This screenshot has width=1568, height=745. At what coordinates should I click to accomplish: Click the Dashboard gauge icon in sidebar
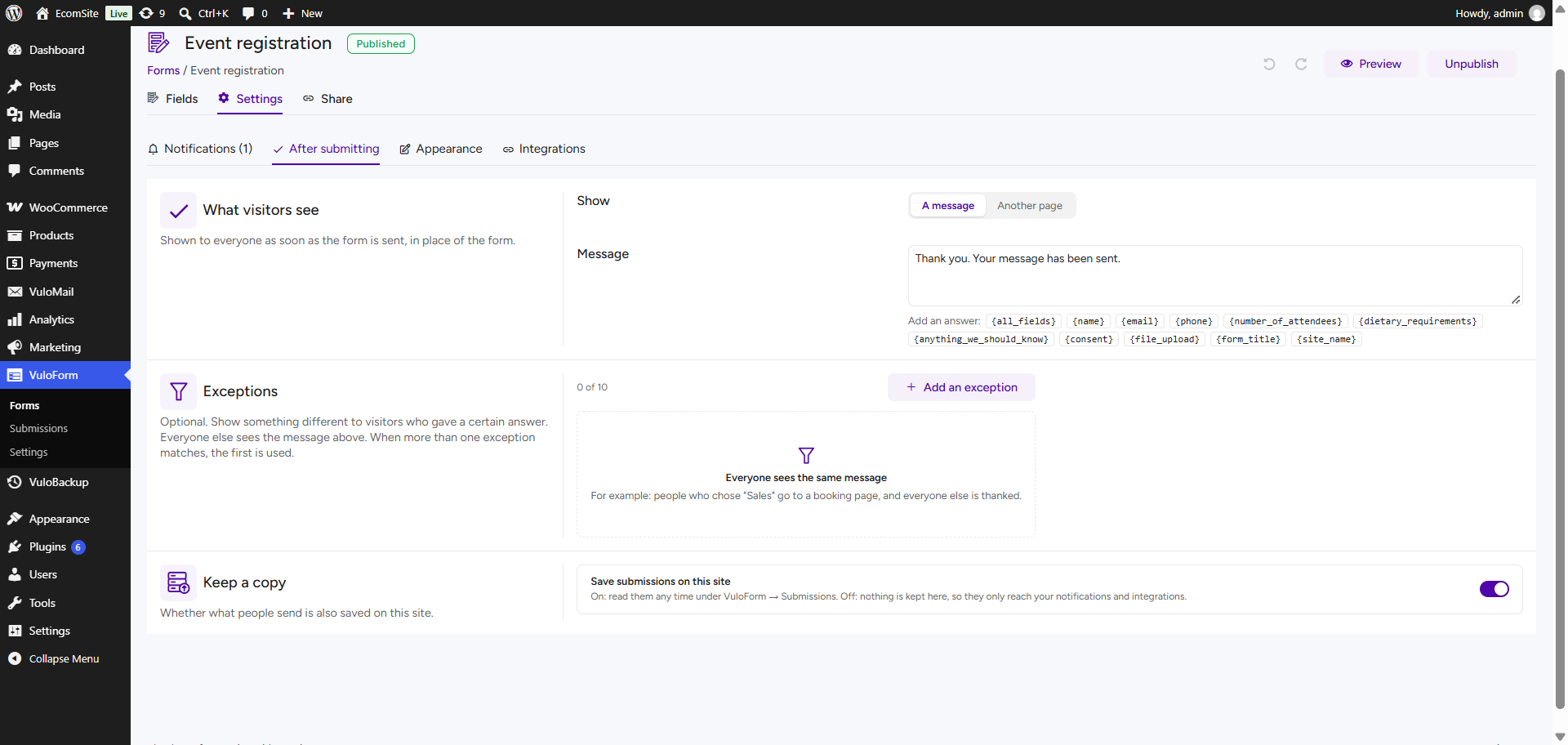pos(15,50)
